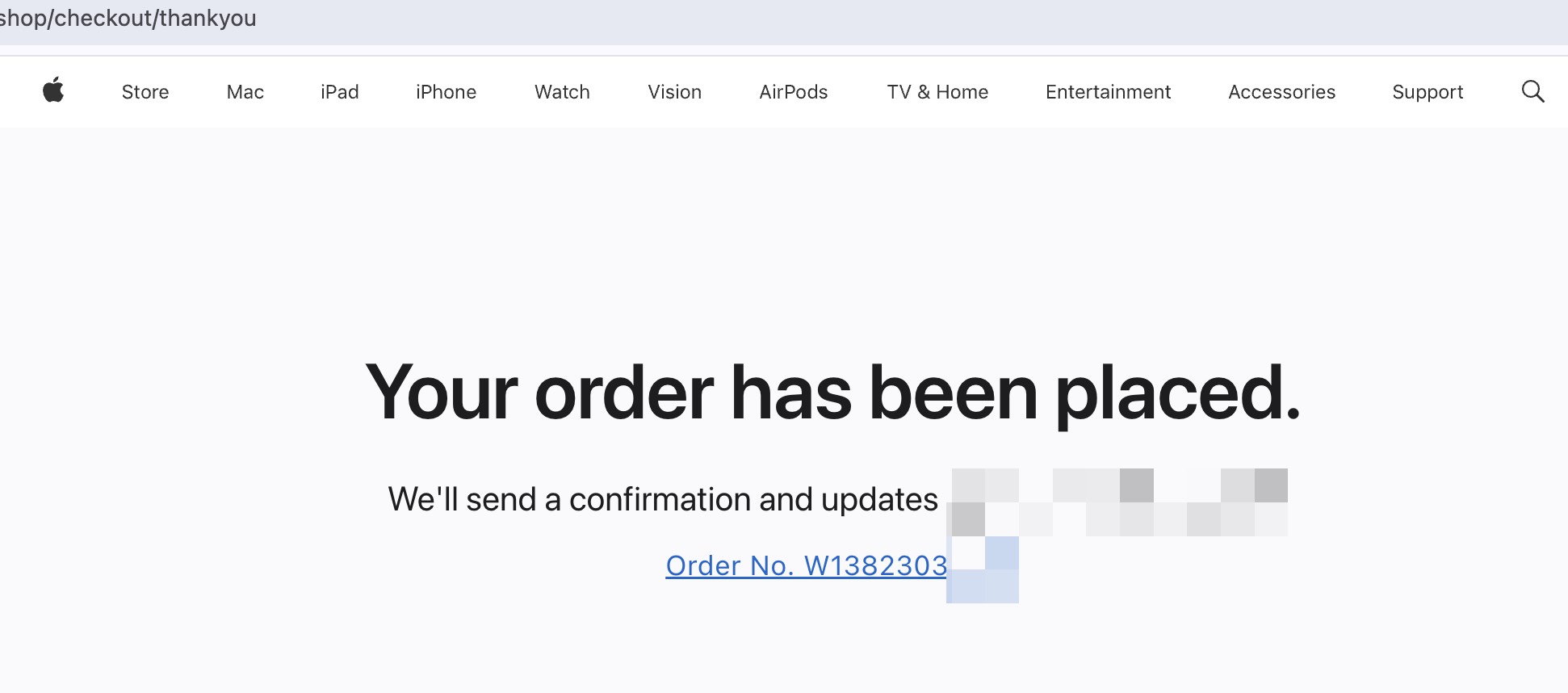The image size is (1568, 693).
Task: Go to the Mac section
Action: (x=245, y=92)
